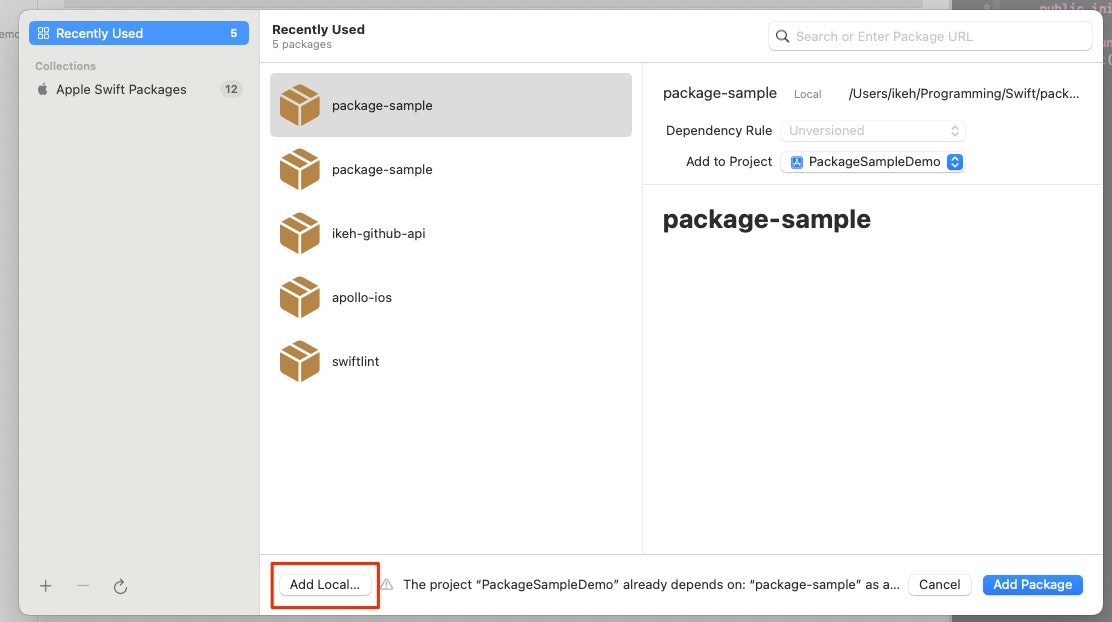
Task: Refresh package collections with circular arrow
Action: (x=121, y=587)
